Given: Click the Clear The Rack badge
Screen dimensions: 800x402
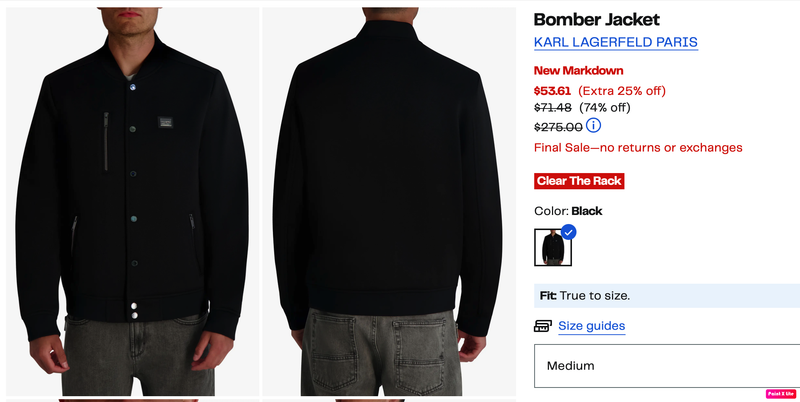Looking at the screenshot, I should [x=579, y=181].
